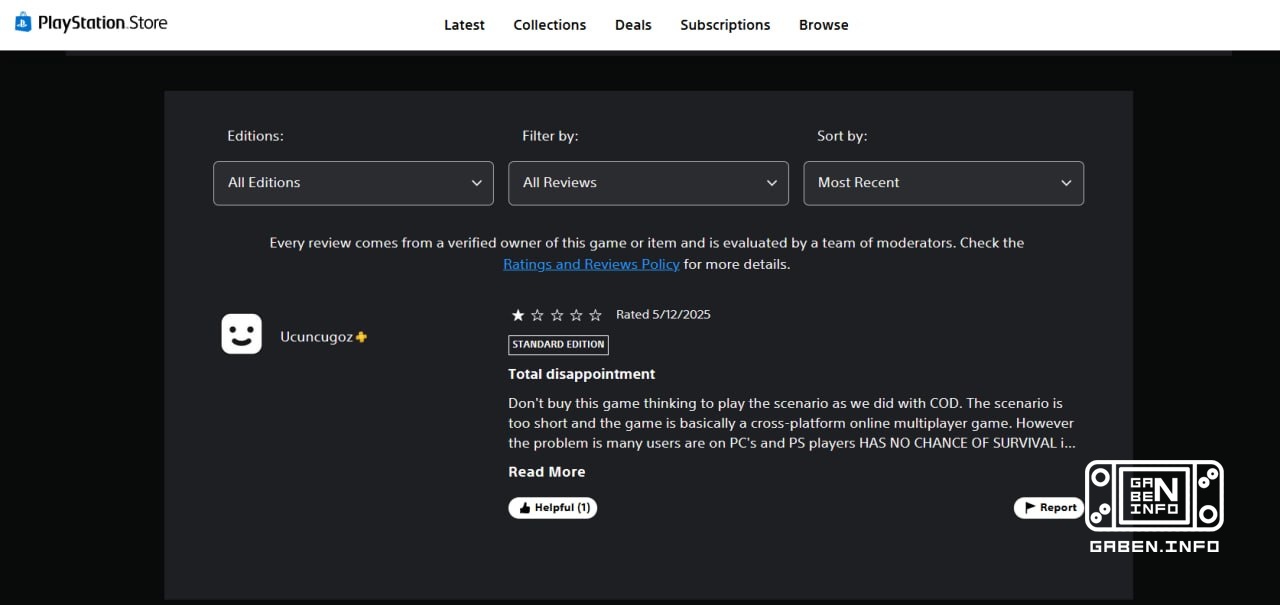Report this review

pyautogui.click(x=1049, y=508)
